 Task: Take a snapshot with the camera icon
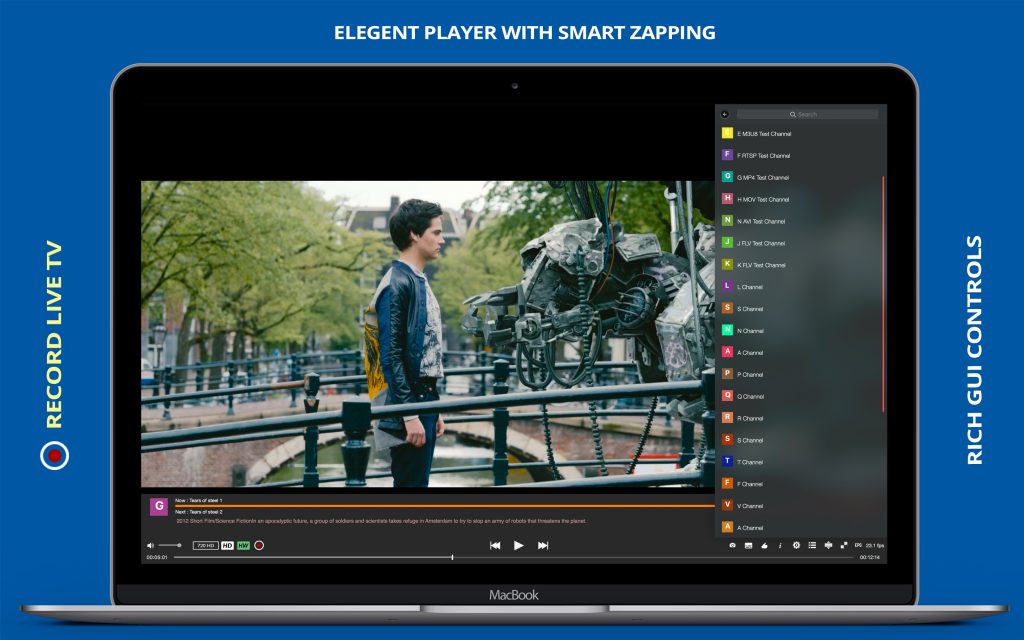(733, 545)
